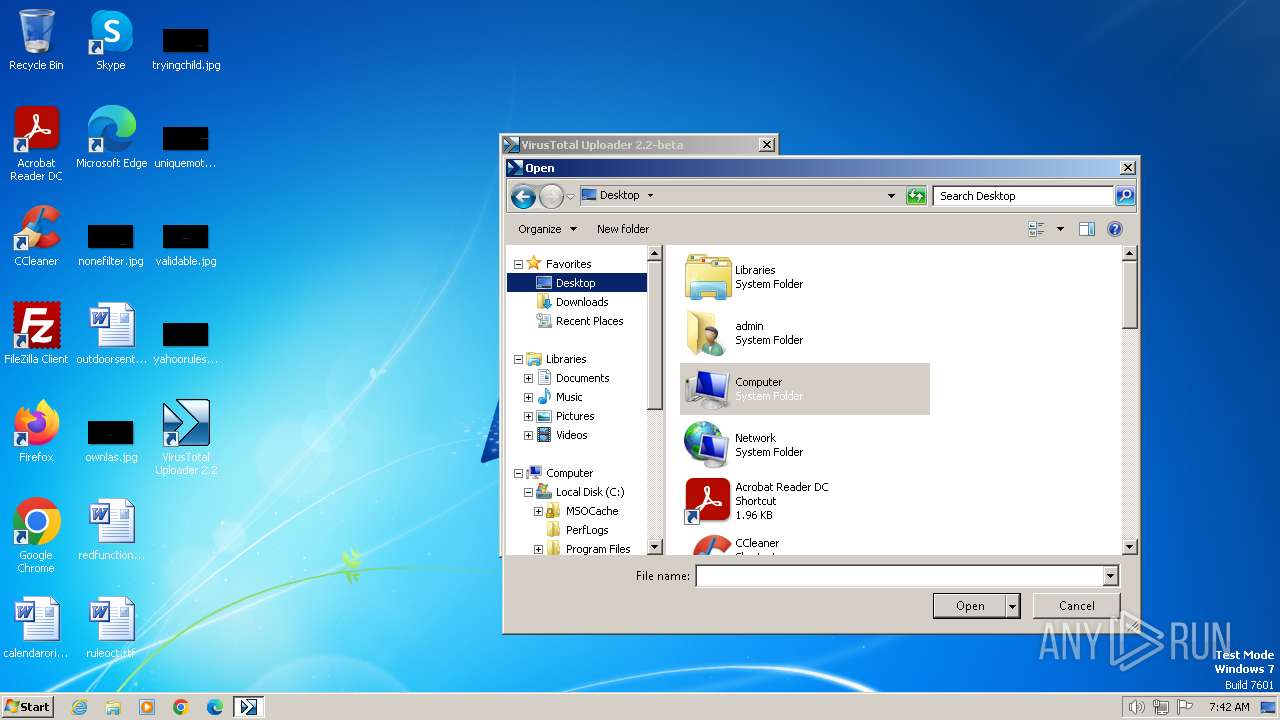Select tryingchild.jpg file on desktop
This screenshot has width=1280, height=720.
pyautogui.click(x=186, y=48)
